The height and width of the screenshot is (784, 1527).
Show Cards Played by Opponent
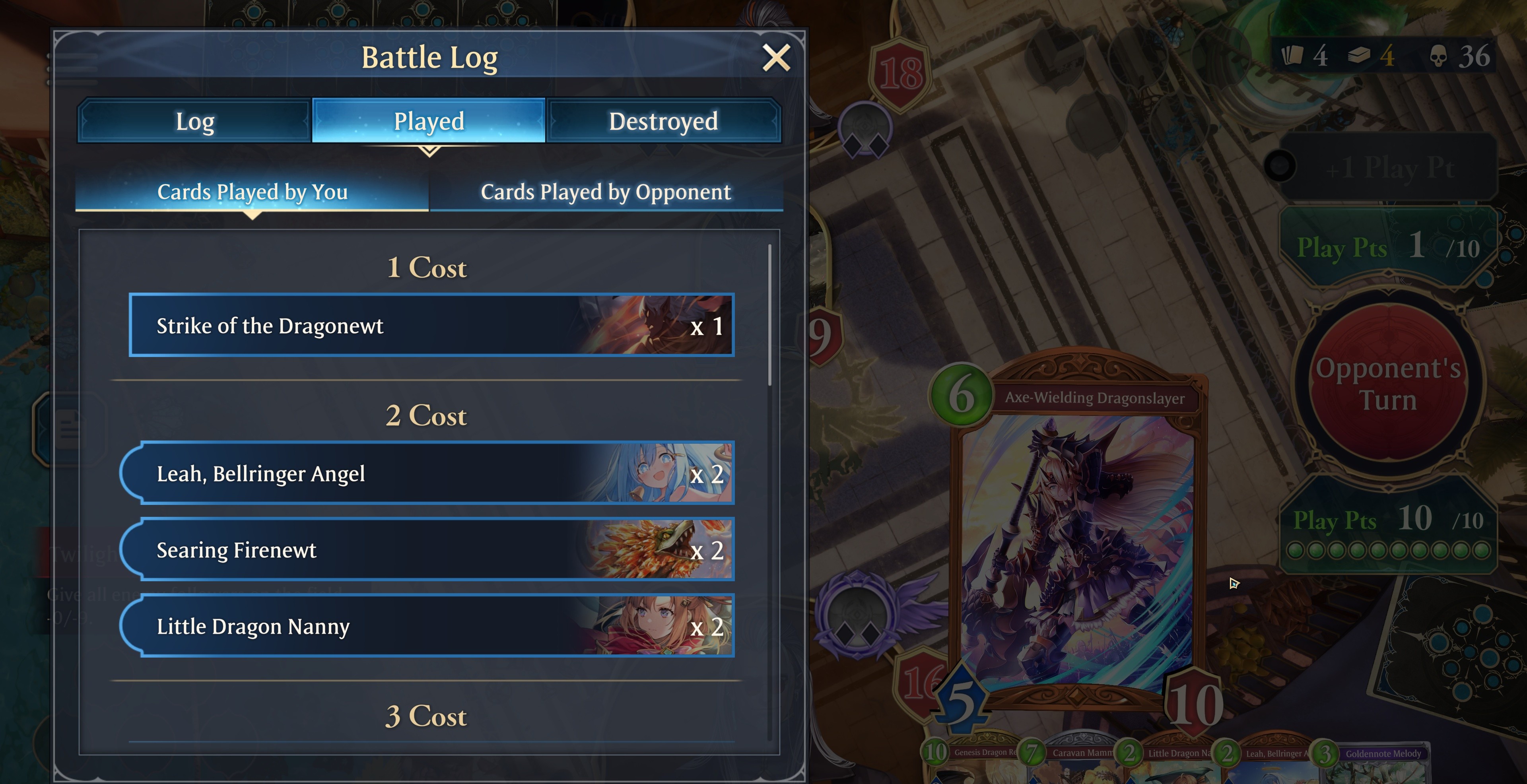[x=606, y=192]
